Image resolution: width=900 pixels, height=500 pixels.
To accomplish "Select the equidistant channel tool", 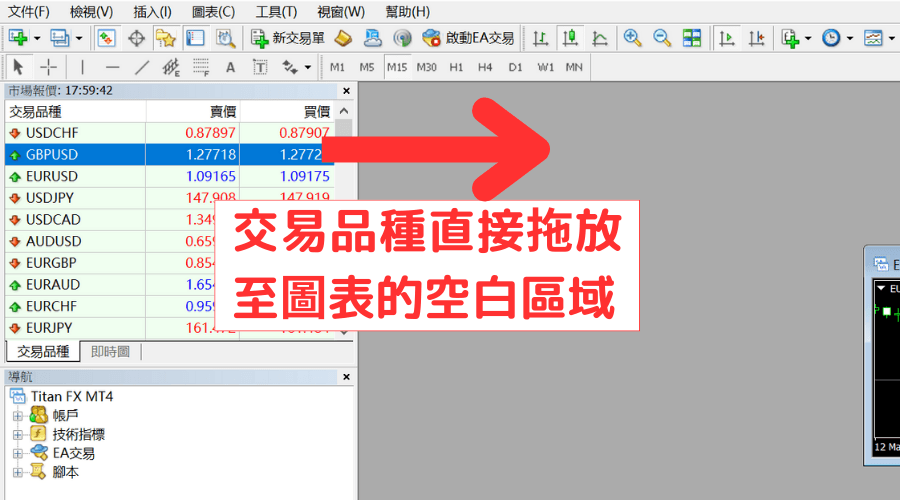I will 171,68.
